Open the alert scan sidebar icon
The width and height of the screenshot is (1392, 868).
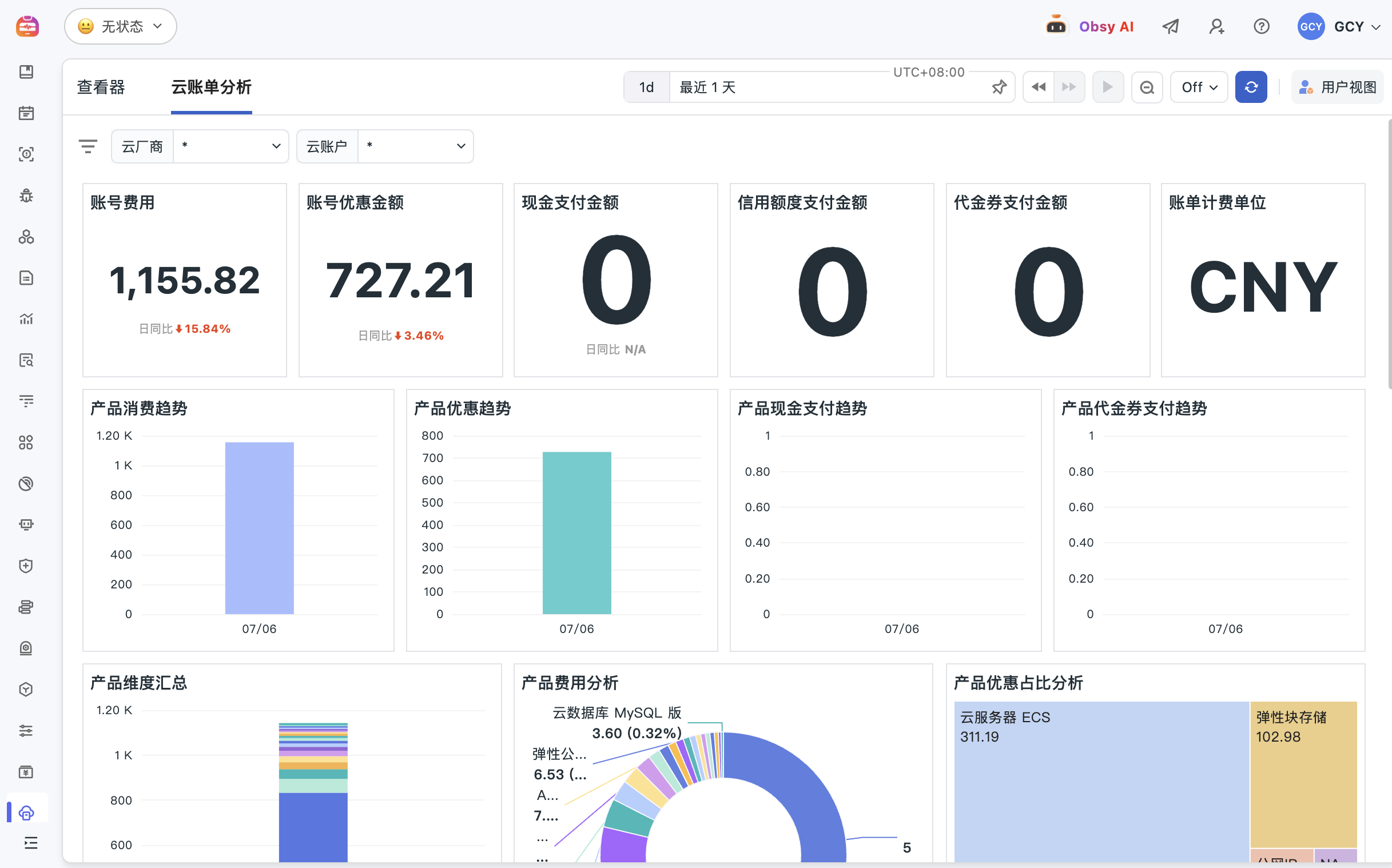point(26,154)
